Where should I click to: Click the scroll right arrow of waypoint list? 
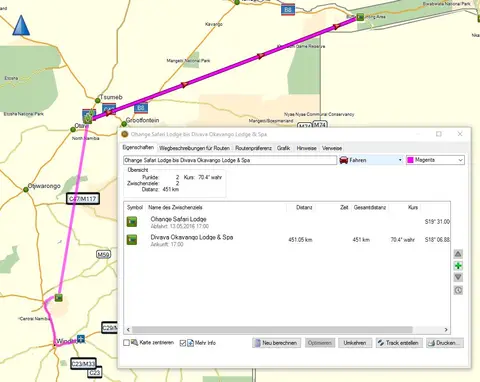446,330
